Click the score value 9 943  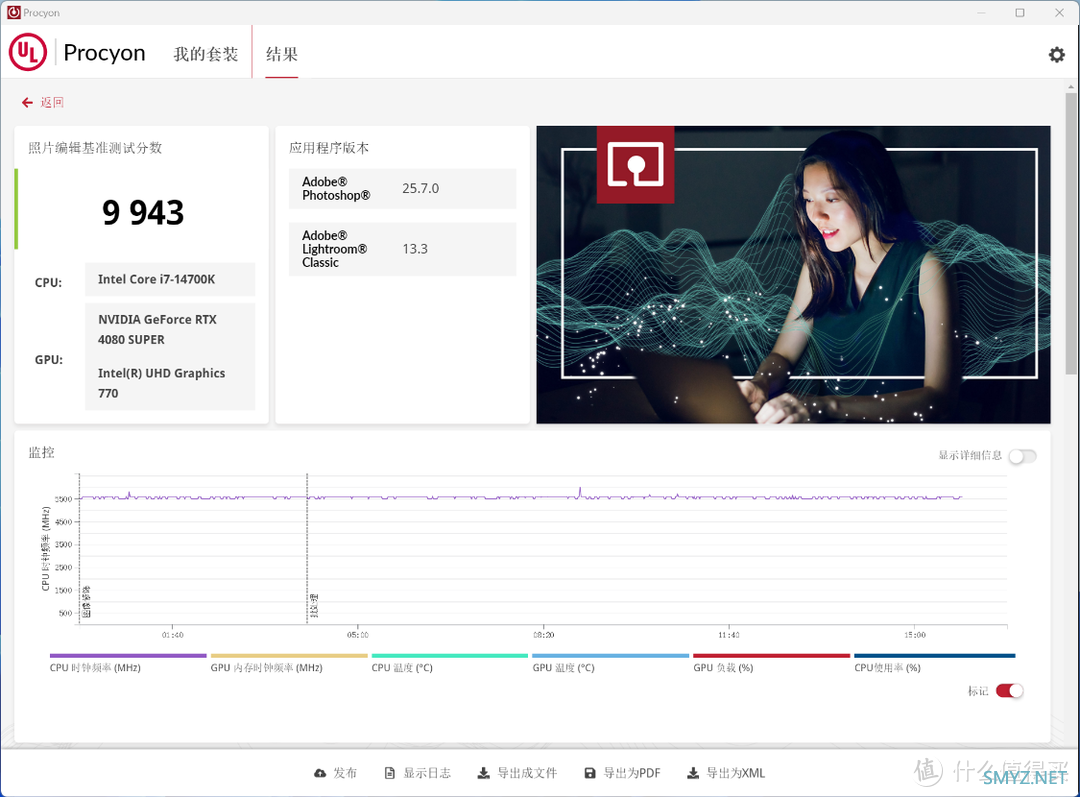tap(143, 212)
